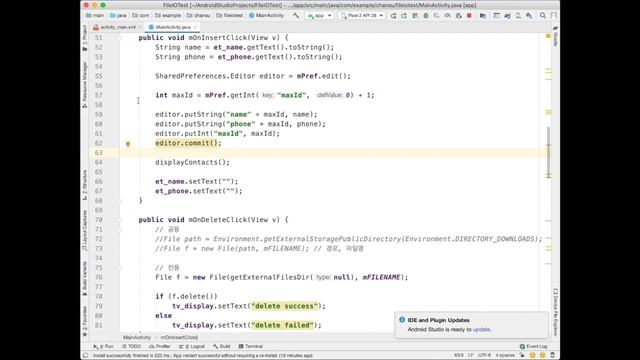Viewport: 640px width, 360px height.
Task: Click the Search Everywhere magnifier icon
Action: pyautogui.click(x=542, y=16)
